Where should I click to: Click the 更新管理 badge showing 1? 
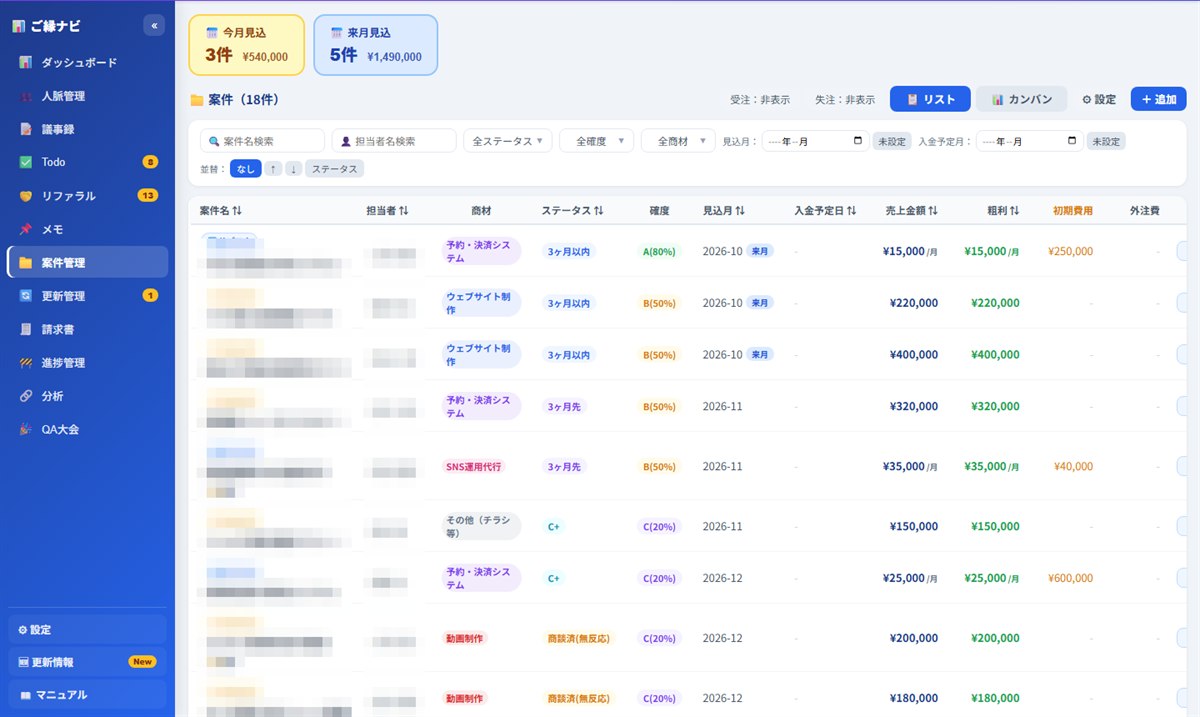point(150,295)
